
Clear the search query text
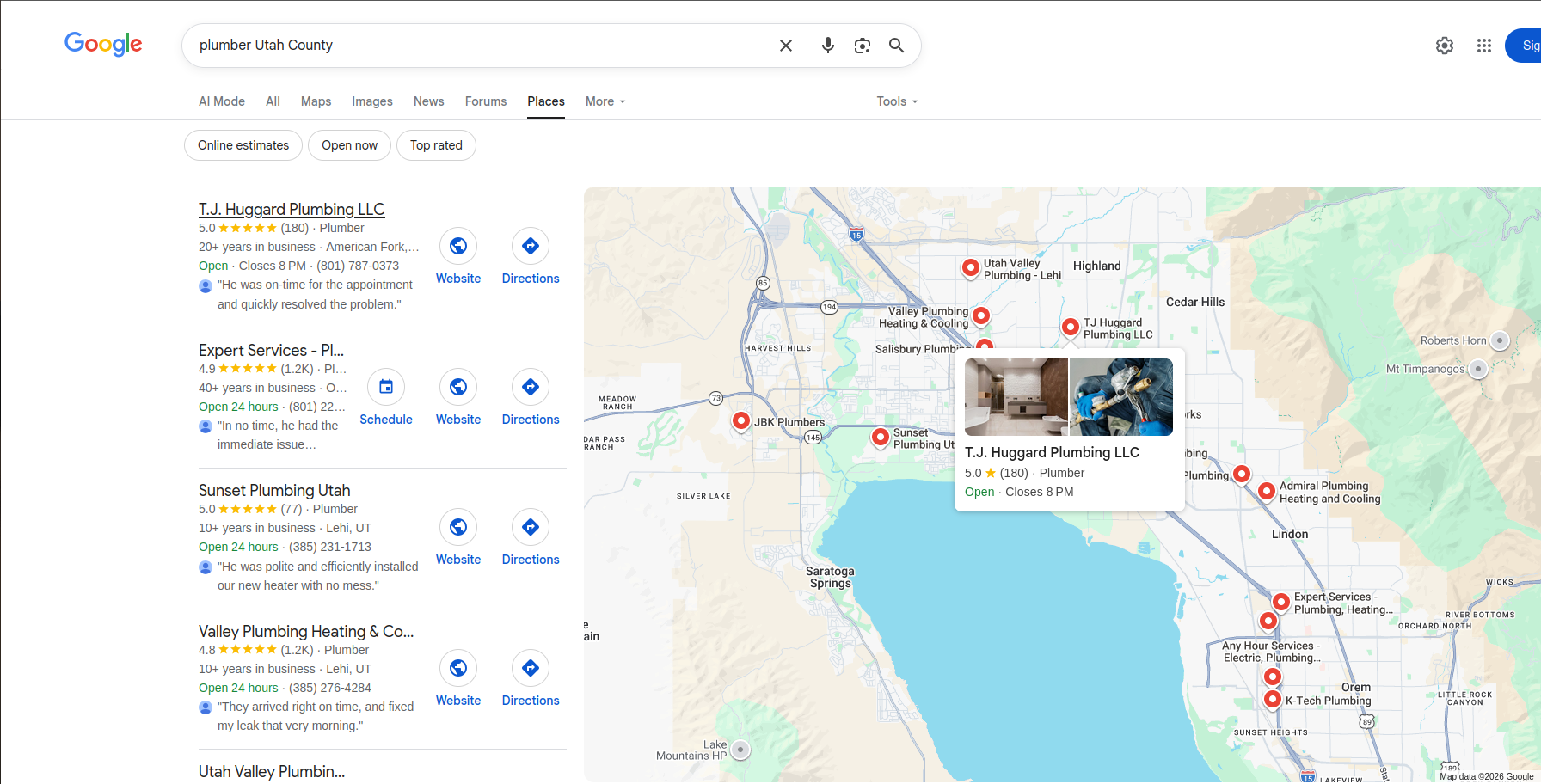785,46
